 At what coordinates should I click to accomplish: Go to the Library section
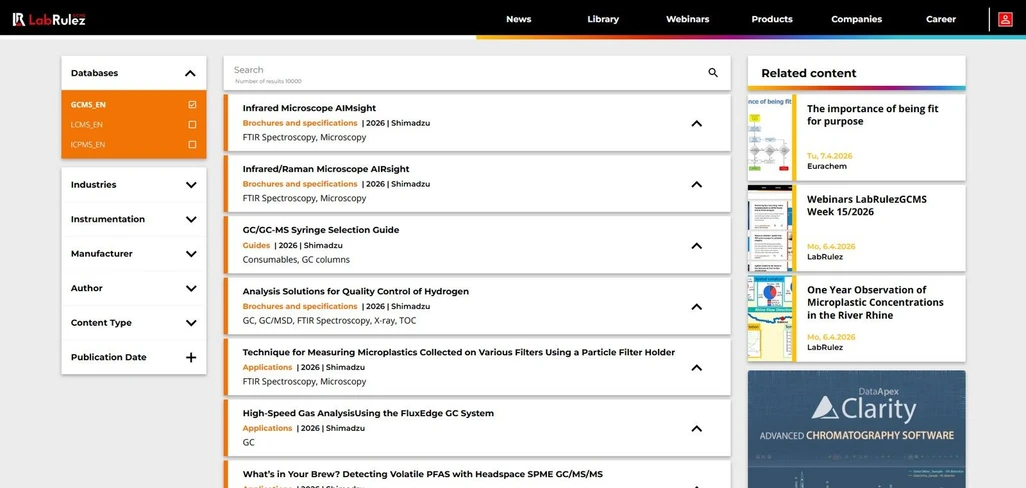(x=603, y=19)
